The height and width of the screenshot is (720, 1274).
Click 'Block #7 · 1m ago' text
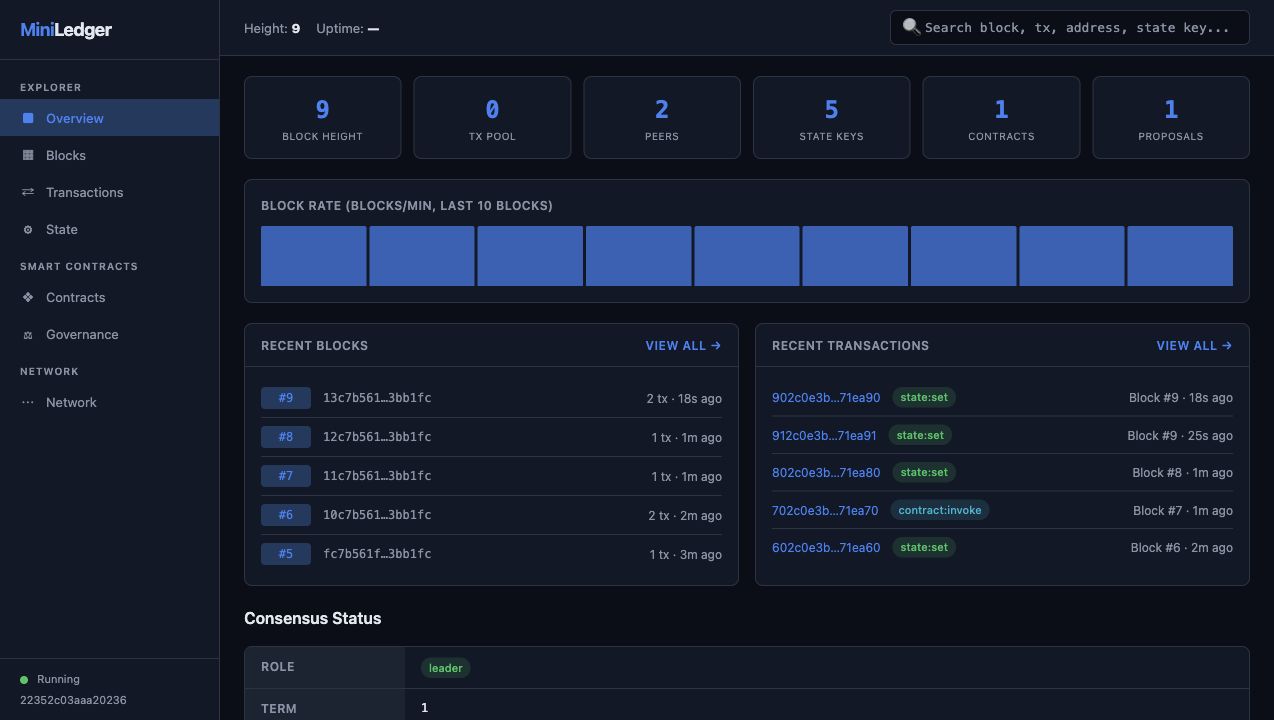[1183, 510]
